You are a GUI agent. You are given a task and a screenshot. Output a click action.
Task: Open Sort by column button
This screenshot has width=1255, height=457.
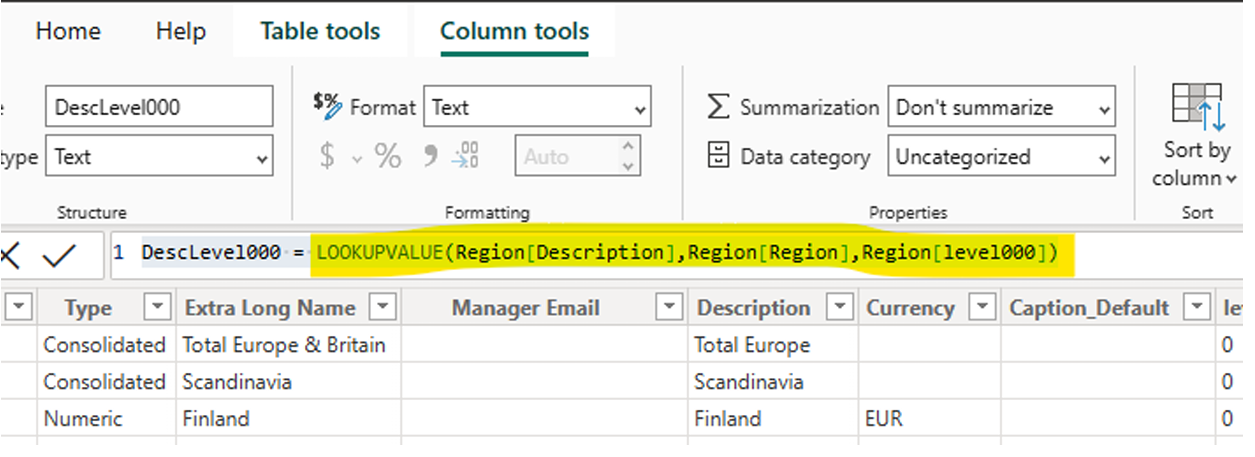[x=1198, y=136]
